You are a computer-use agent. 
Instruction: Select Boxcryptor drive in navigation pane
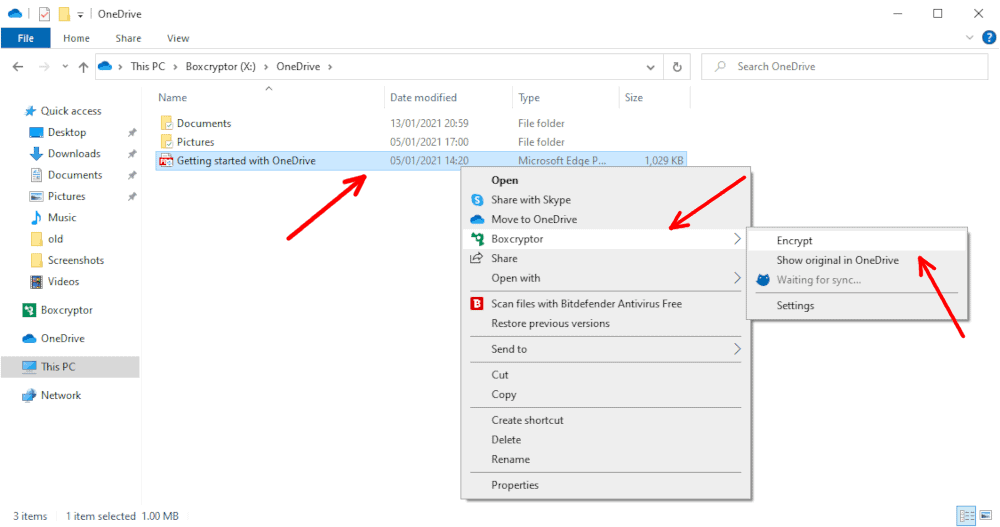coord(66,310)
